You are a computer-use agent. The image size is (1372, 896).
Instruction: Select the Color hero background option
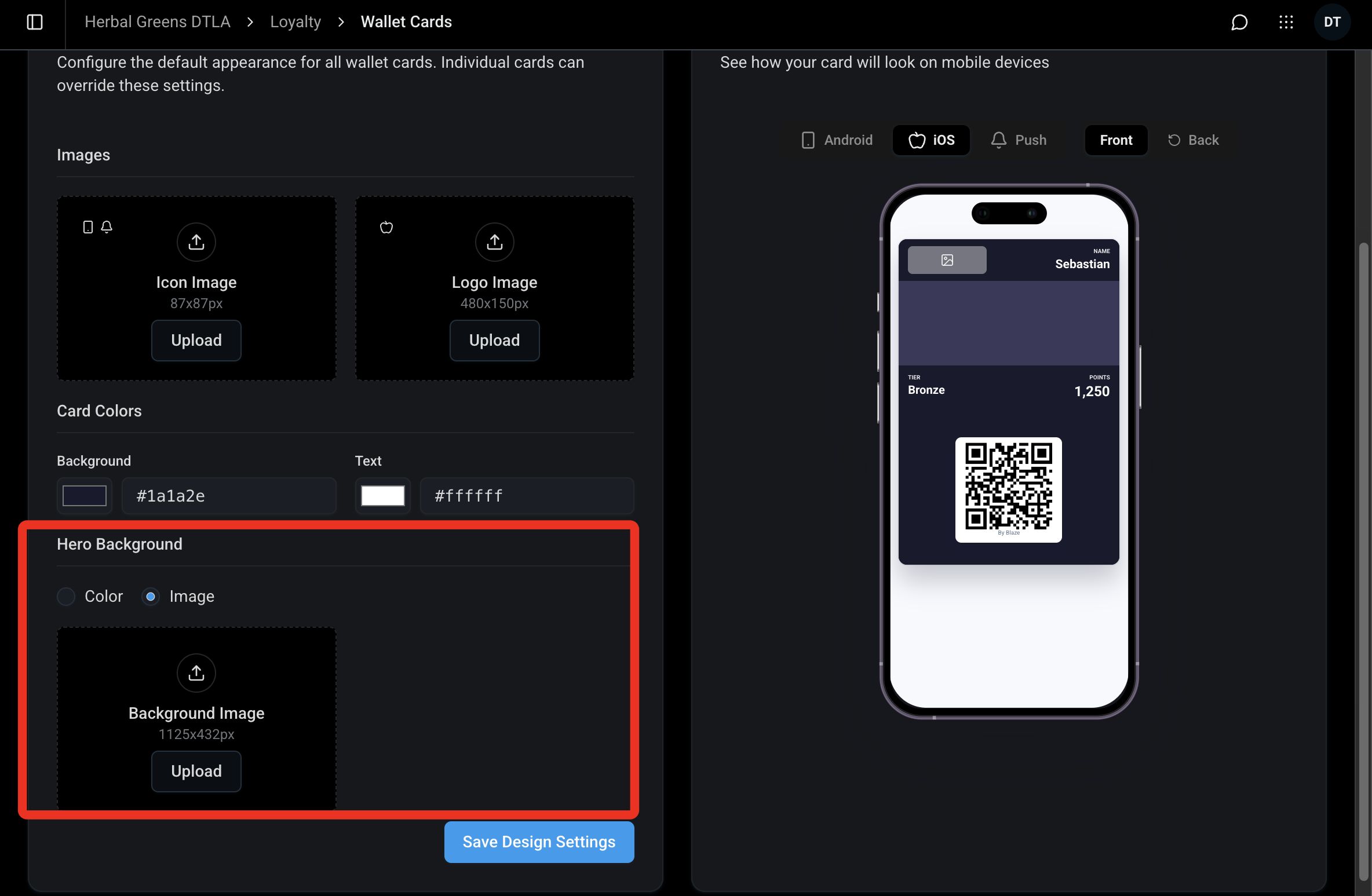[66, 596]
